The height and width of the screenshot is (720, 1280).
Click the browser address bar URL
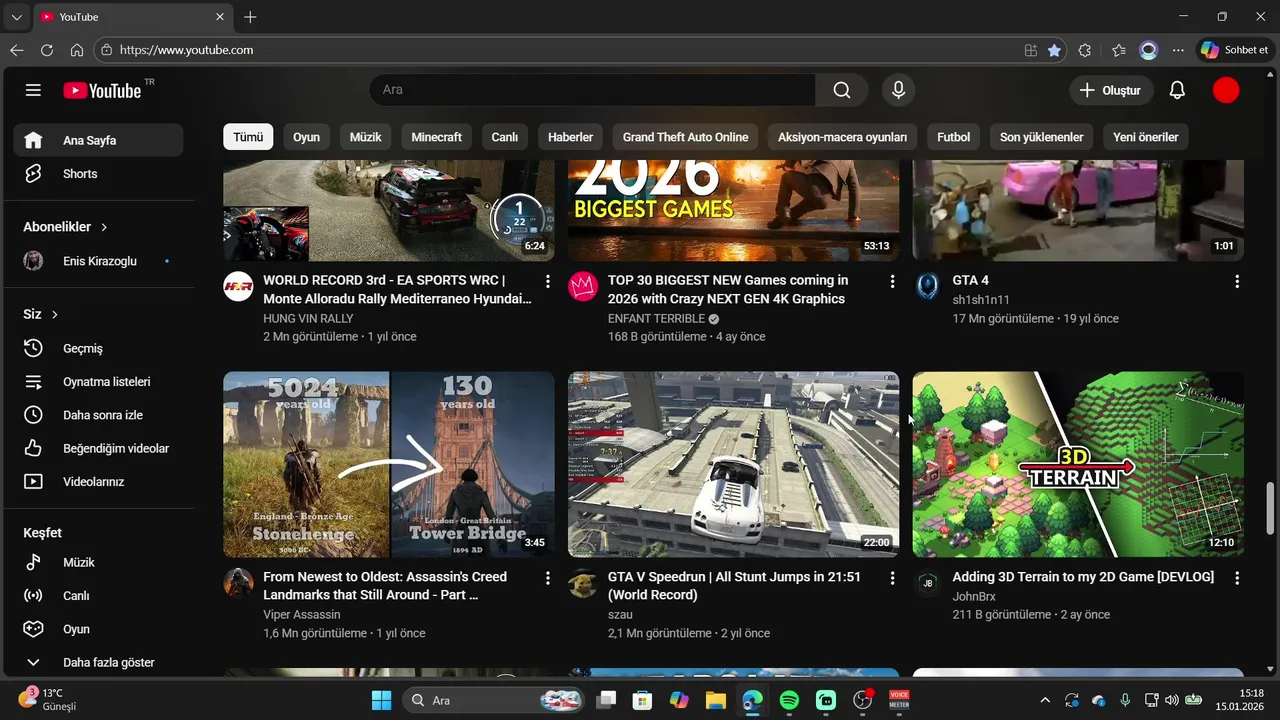pos(186,50)
